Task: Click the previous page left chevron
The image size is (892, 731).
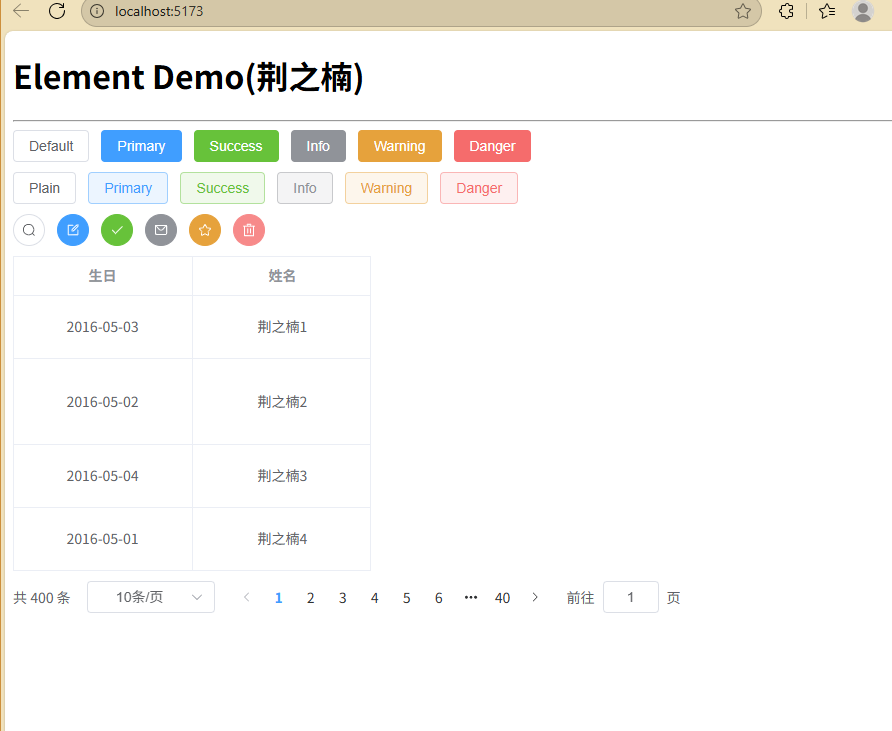Action: [247, 597]
